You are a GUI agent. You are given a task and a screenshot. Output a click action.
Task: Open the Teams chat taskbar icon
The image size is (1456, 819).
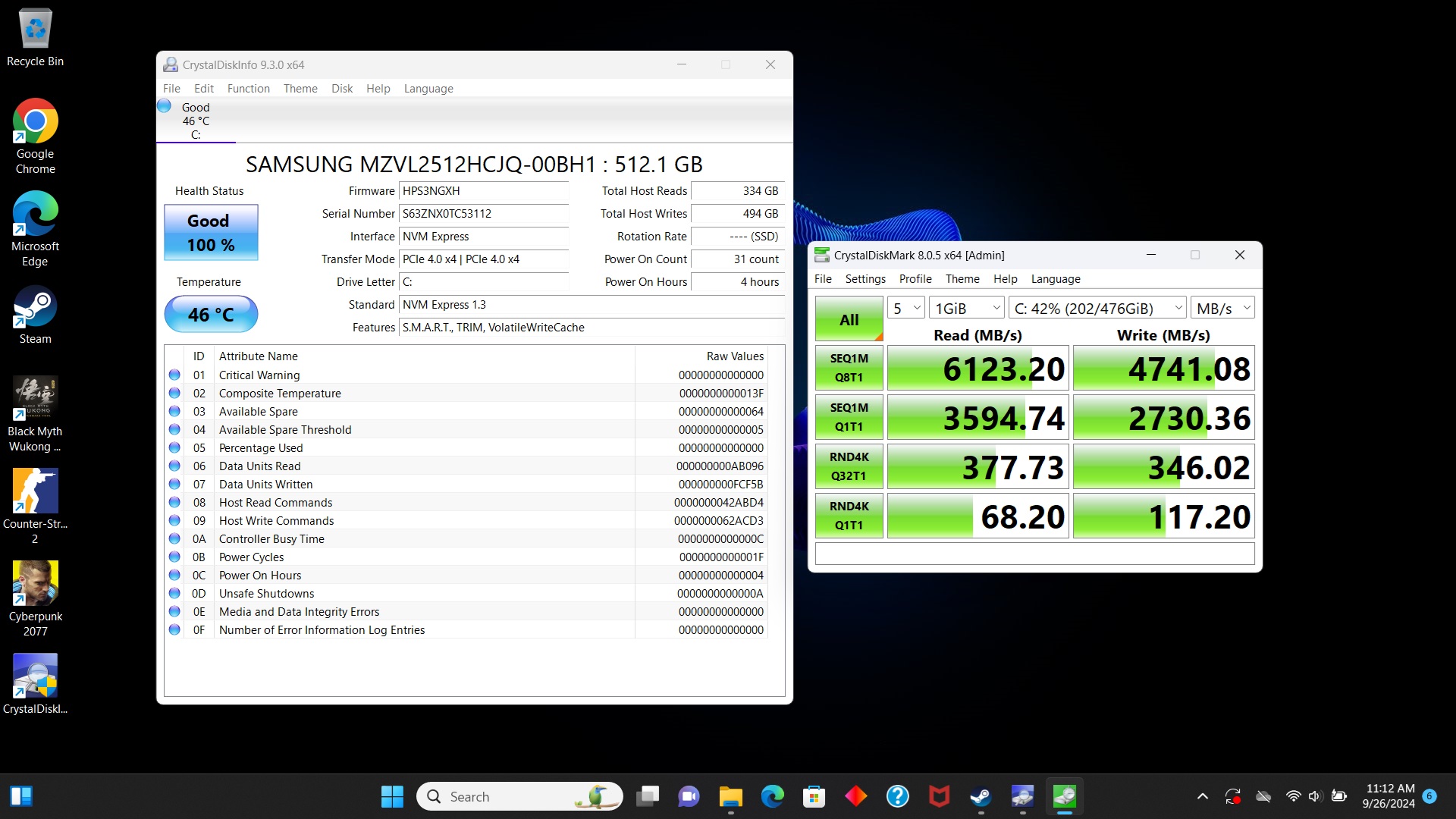point(689,796)
